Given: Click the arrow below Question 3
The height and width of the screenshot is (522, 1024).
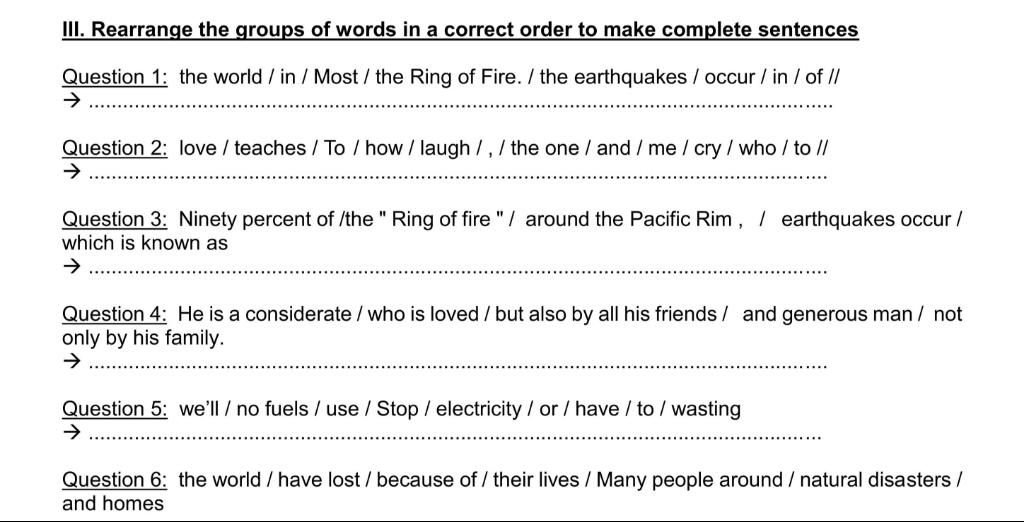Looking at the screenshot, I should pos(71,267).
